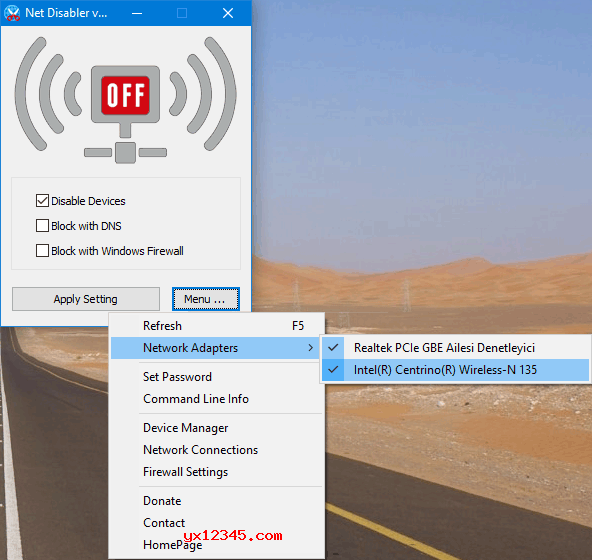This screenshot has height=560, width=592.
Task: Click the checkmark beside Realtek PCIe GBE adapter
Action: coord(333,347)
